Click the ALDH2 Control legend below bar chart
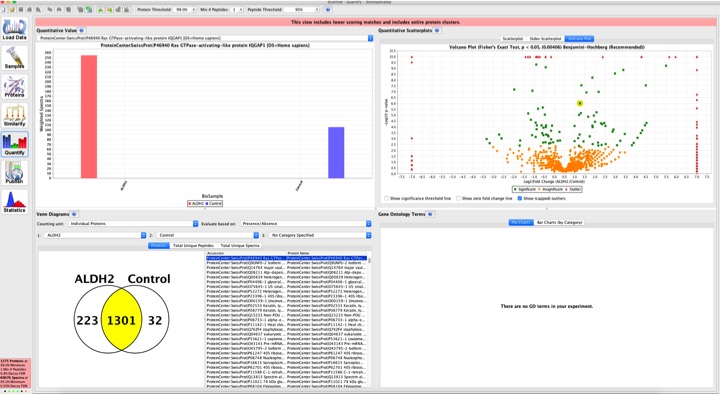Screen dimensions: 720x394 (205, 203)
